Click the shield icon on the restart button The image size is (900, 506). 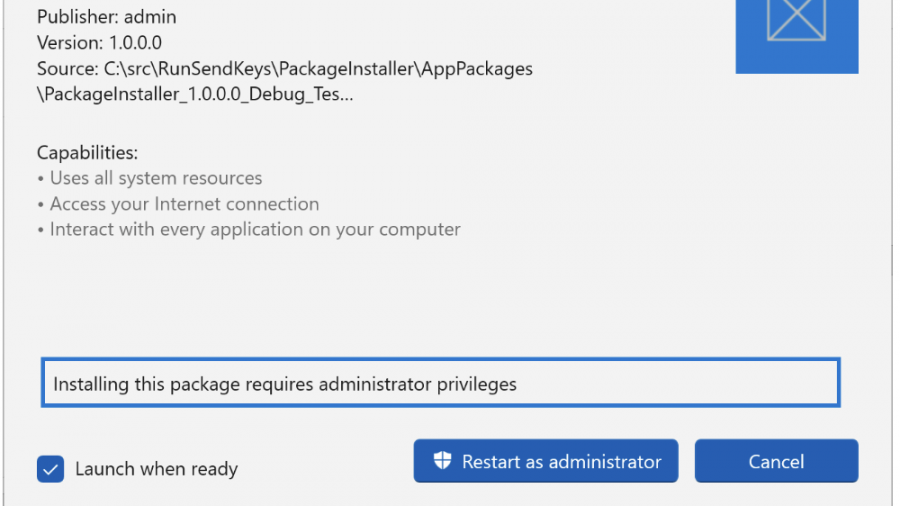pyautogui.click(x=443, y=461)
